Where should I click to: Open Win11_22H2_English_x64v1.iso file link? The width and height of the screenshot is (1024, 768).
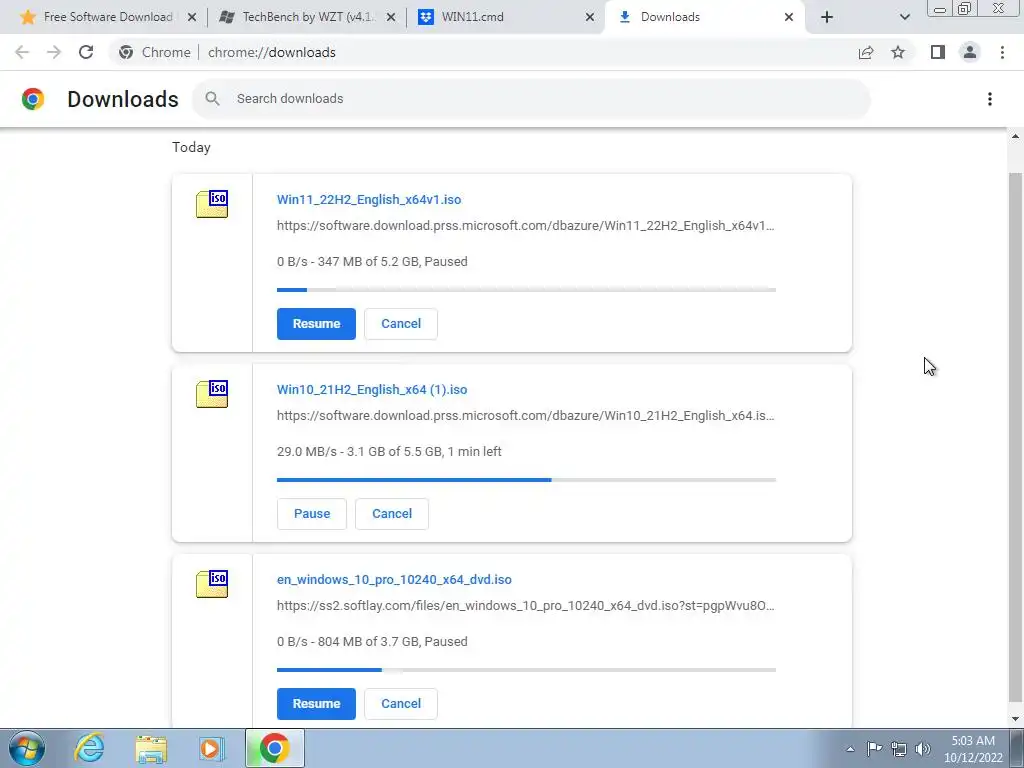(x=369, y=200)
